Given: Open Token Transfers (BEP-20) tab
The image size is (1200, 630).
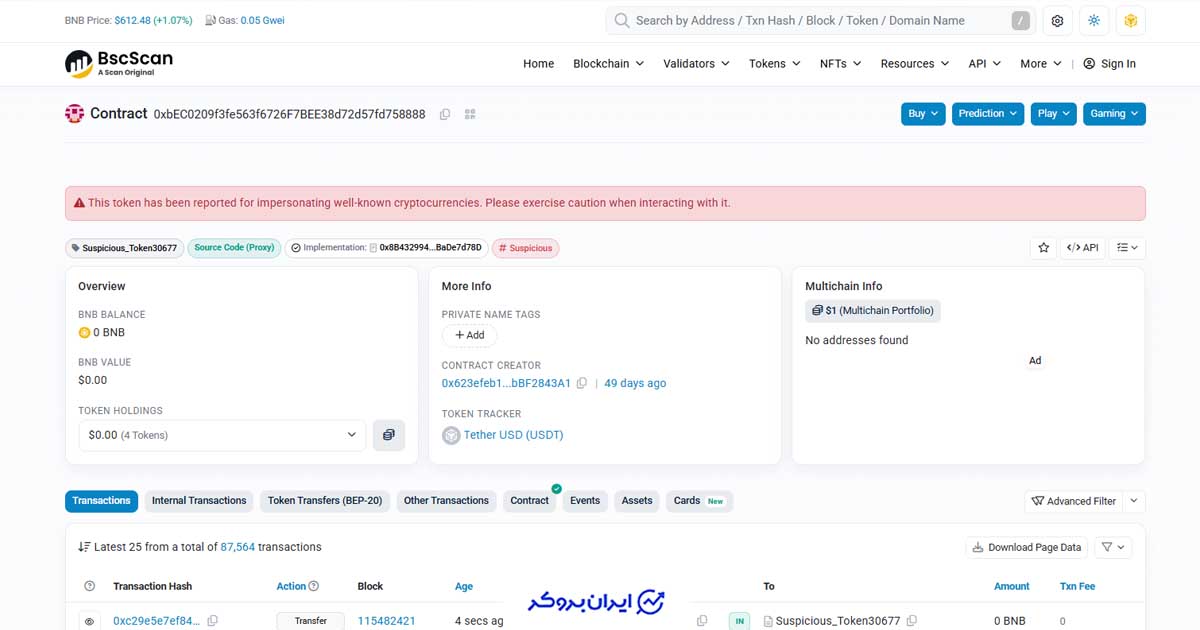Looking at the screenshot, I should click(x=325, y=501).
